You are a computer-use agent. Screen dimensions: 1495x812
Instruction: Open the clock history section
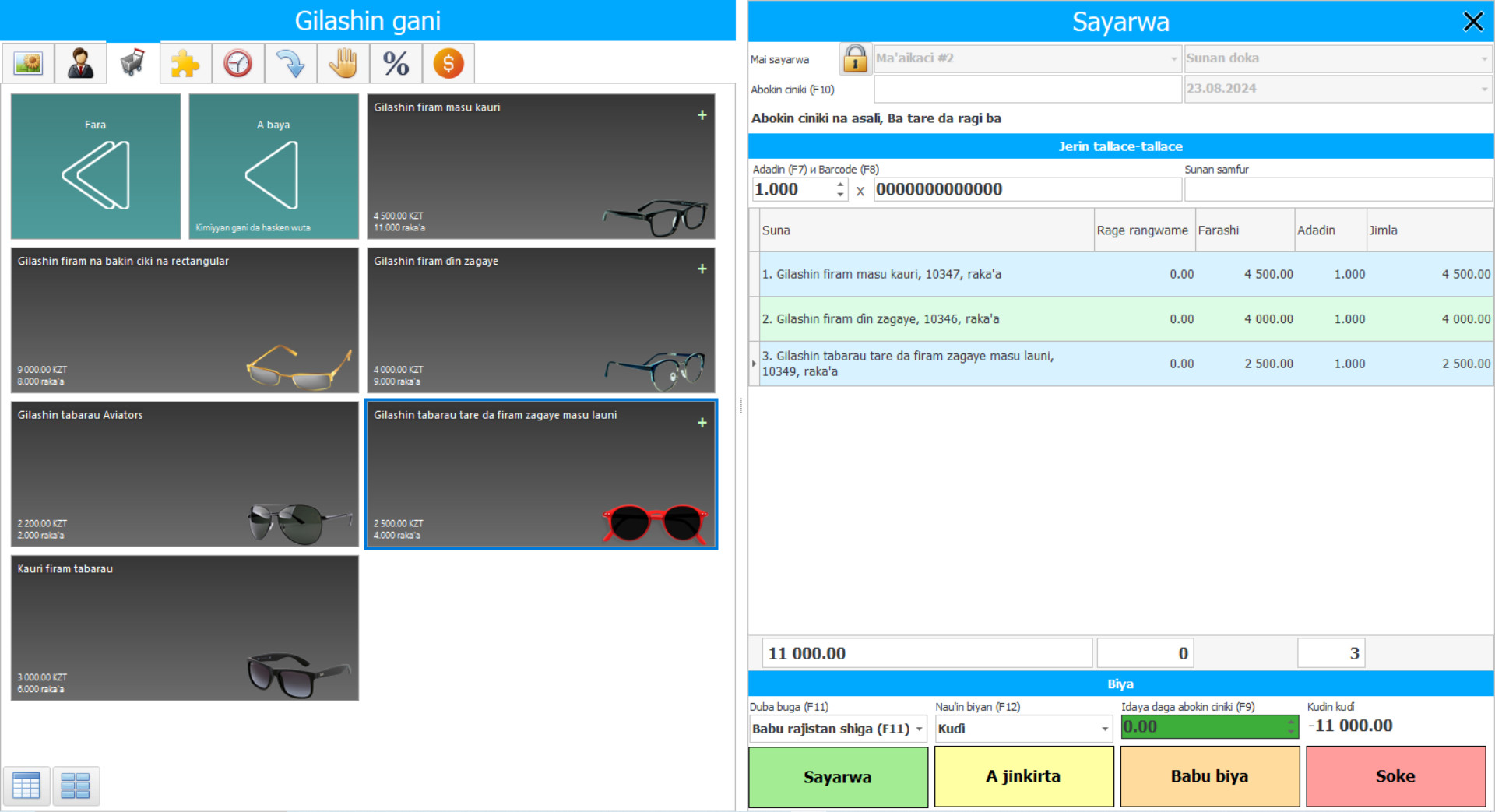tap(237, 62)
